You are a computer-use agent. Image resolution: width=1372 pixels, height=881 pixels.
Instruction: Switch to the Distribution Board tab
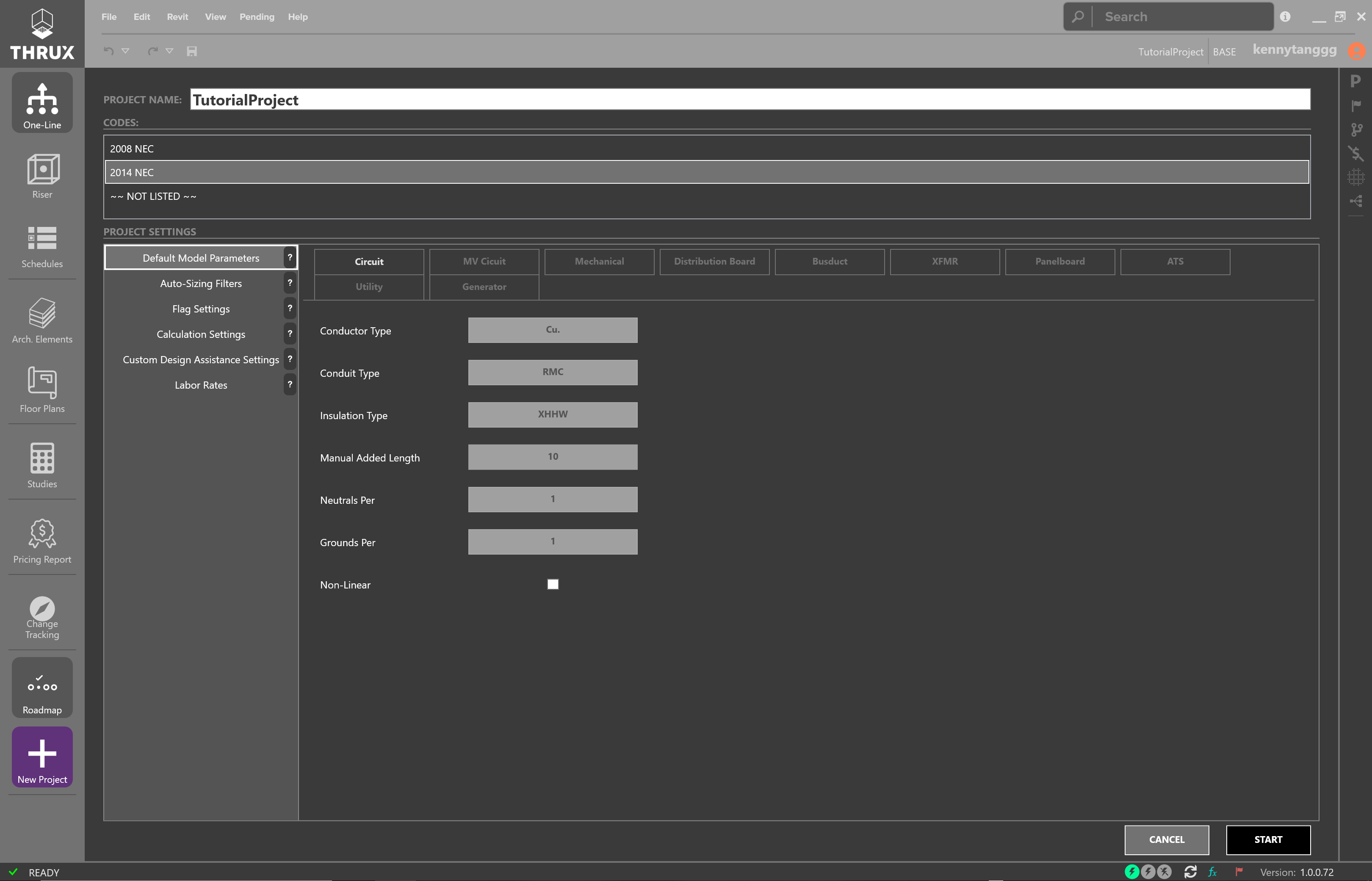tap(715, 262)
